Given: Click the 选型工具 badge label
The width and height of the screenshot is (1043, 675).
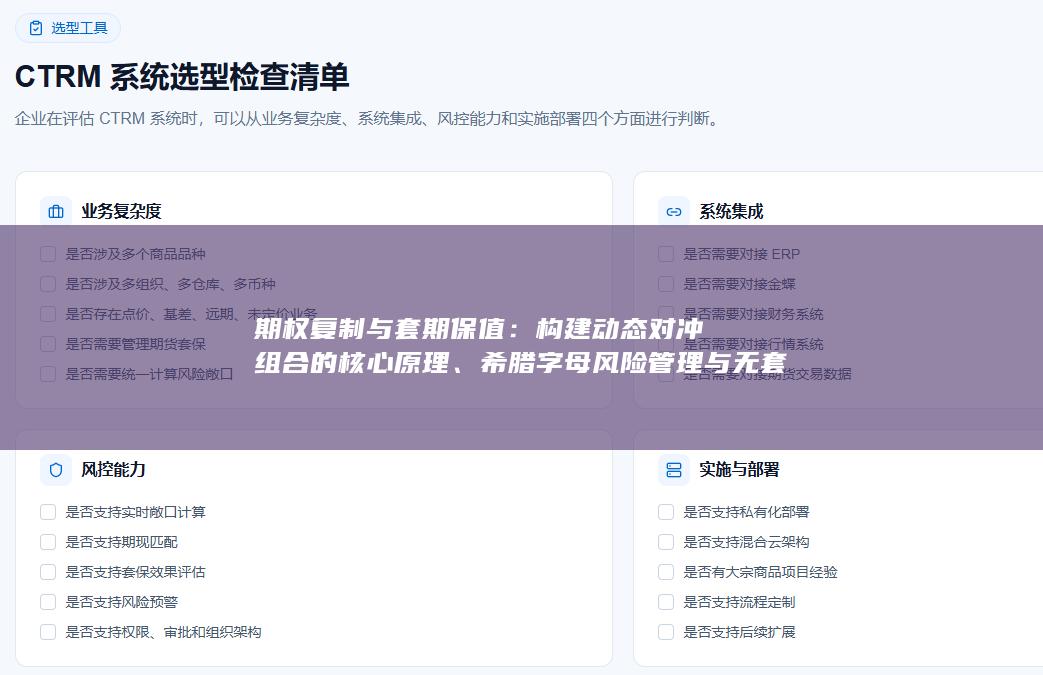Looking at the screenshot, I should (x=79, y=28).
